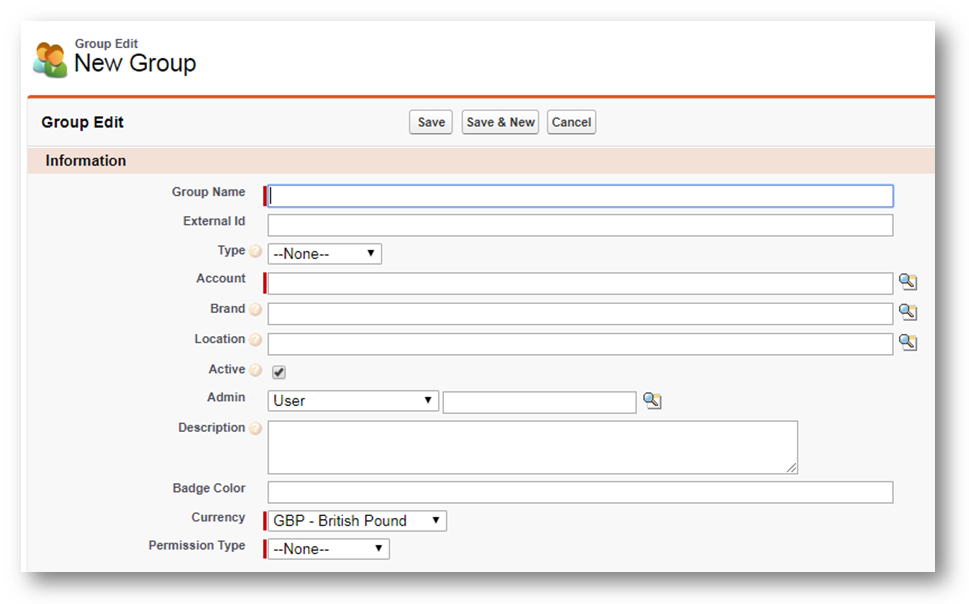Click the help icon next to Location

pyautogui.click(x=256, y=340)
